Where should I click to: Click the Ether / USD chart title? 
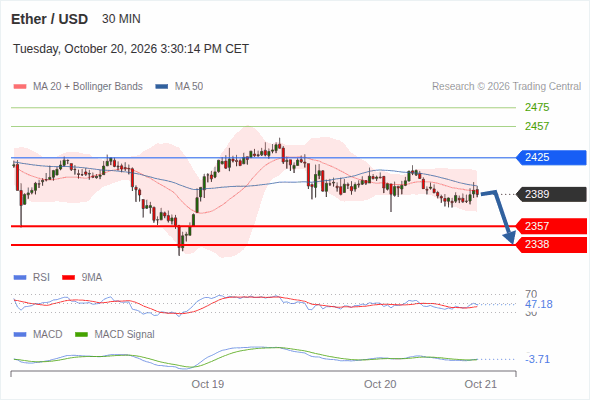tap(49, 19)
